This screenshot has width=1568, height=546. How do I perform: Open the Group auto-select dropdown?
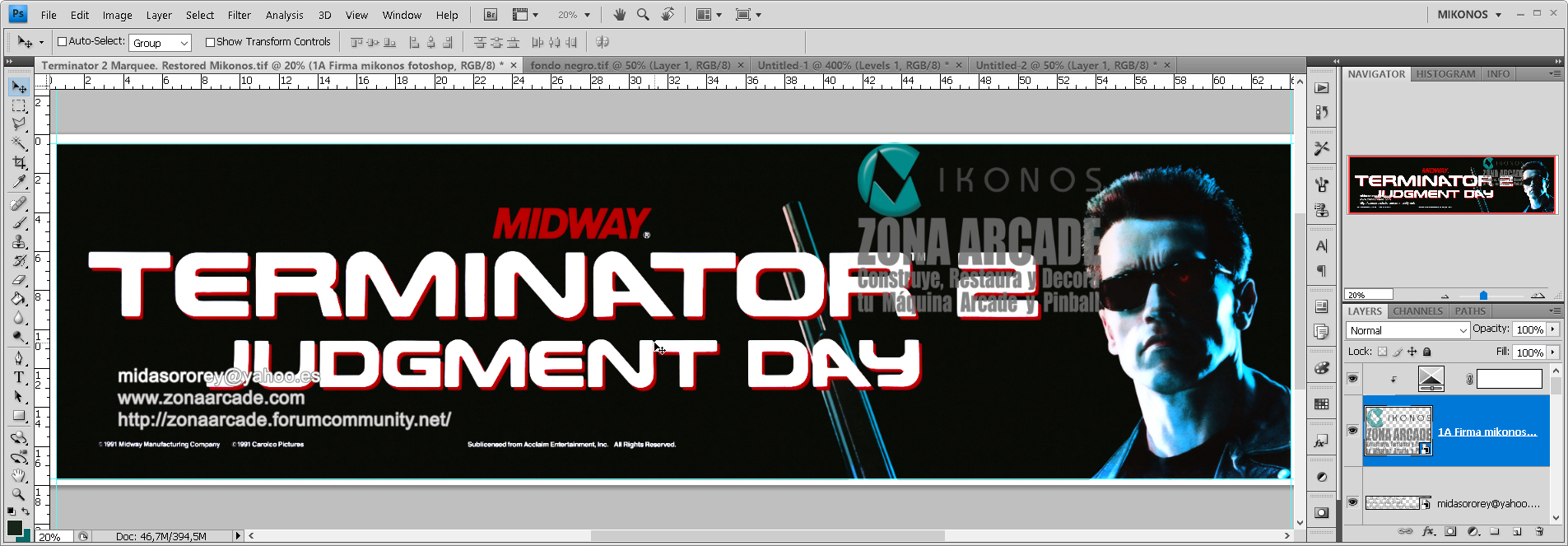pyautogui.click(x=161, y=43)
